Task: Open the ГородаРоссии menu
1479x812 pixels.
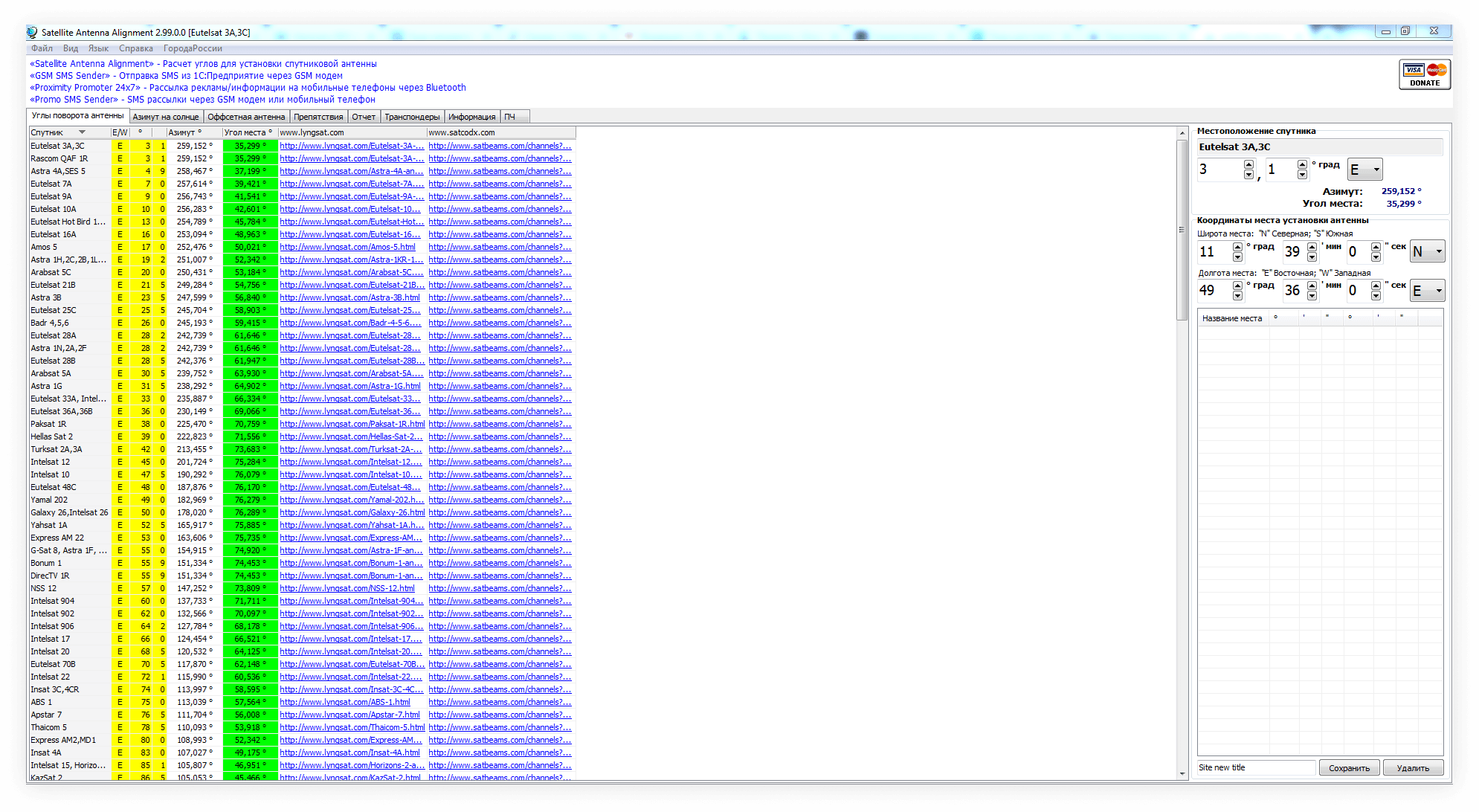Action: (193, 48)
